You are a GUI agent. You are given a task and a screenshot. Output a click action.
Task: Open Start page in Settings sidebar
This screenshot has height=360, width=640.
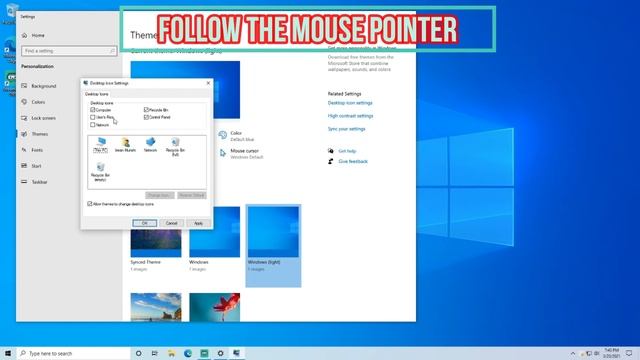click(31, 166)
